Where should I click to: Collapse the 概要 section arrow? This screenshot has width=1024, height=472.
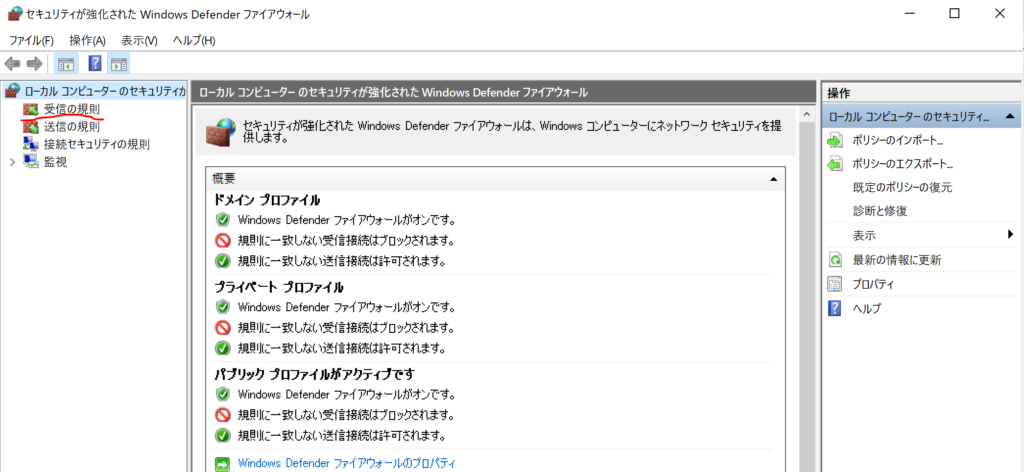tap(773, 178)
